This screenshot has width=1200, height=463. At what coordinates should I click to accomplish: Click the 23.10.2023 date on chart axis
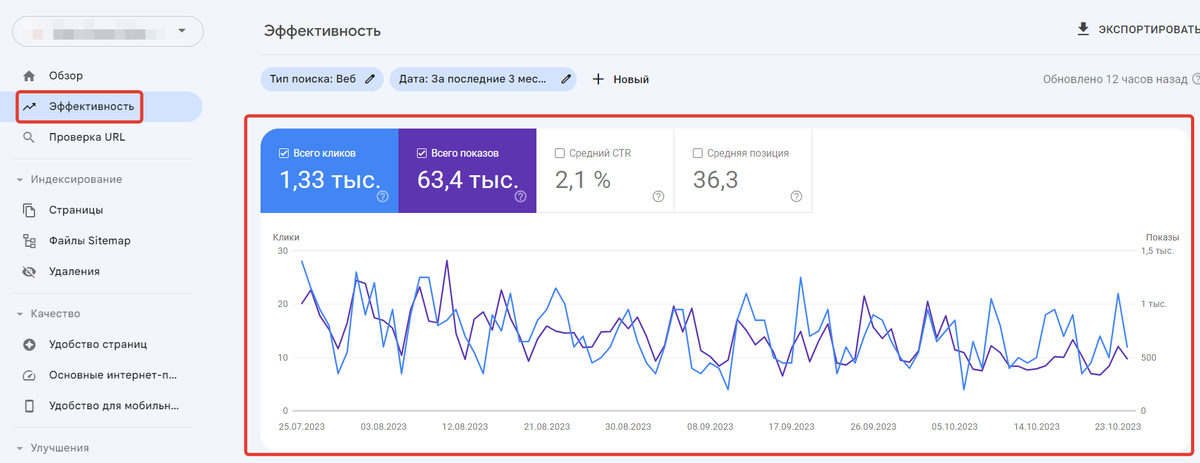1117,426
